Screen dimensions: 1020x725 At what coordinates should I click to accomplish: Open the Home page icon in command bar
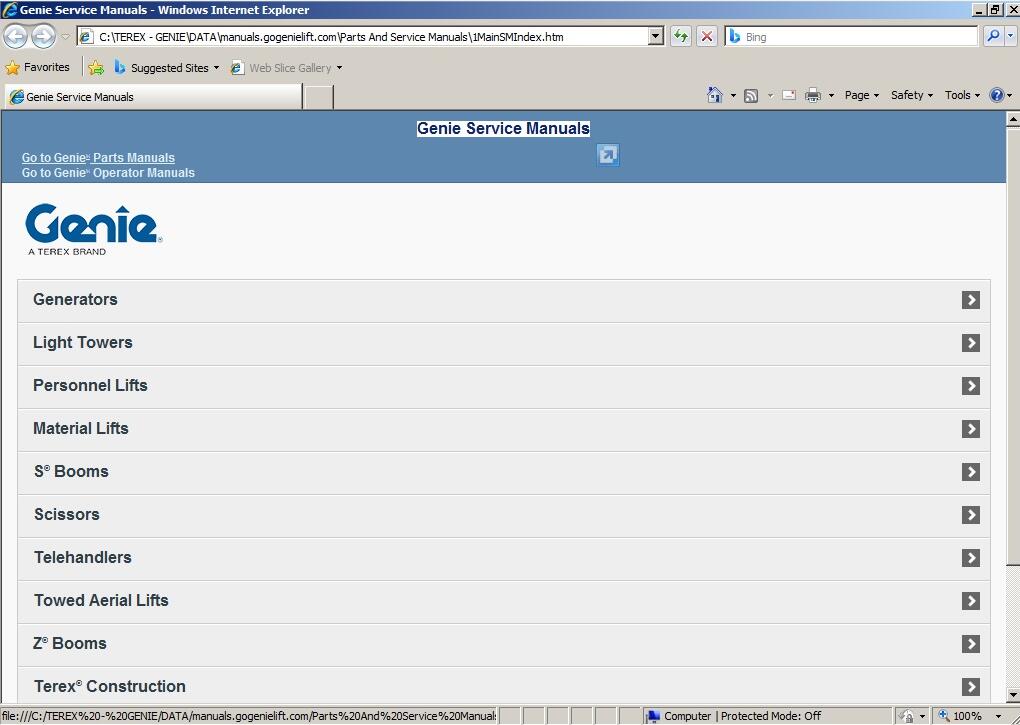point(714,95)
